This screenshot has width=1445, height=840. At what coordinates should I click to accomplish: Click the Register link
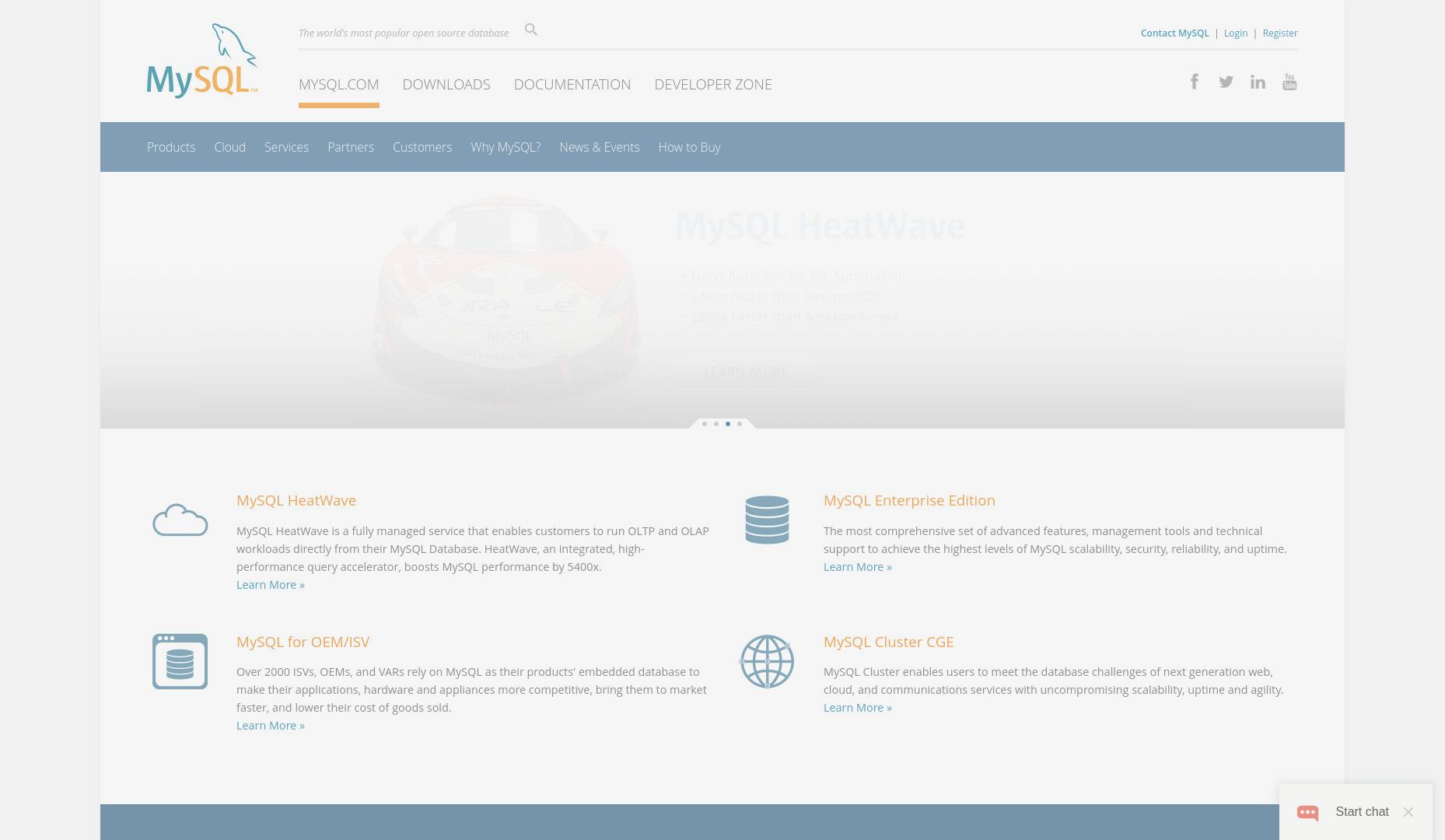[1280, 33]
